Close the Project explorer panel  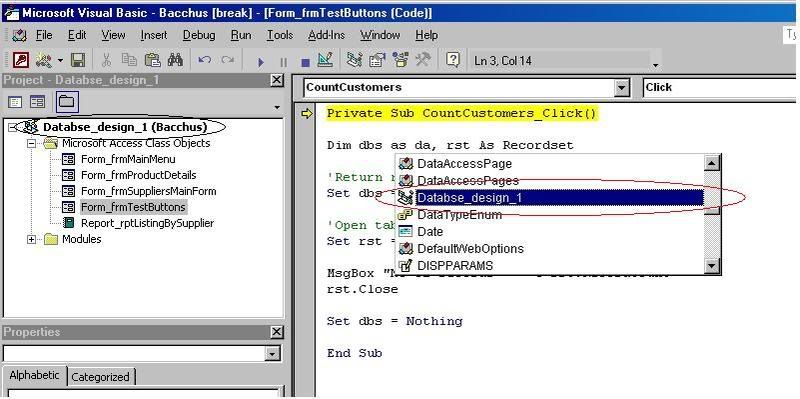pos(277,80)
